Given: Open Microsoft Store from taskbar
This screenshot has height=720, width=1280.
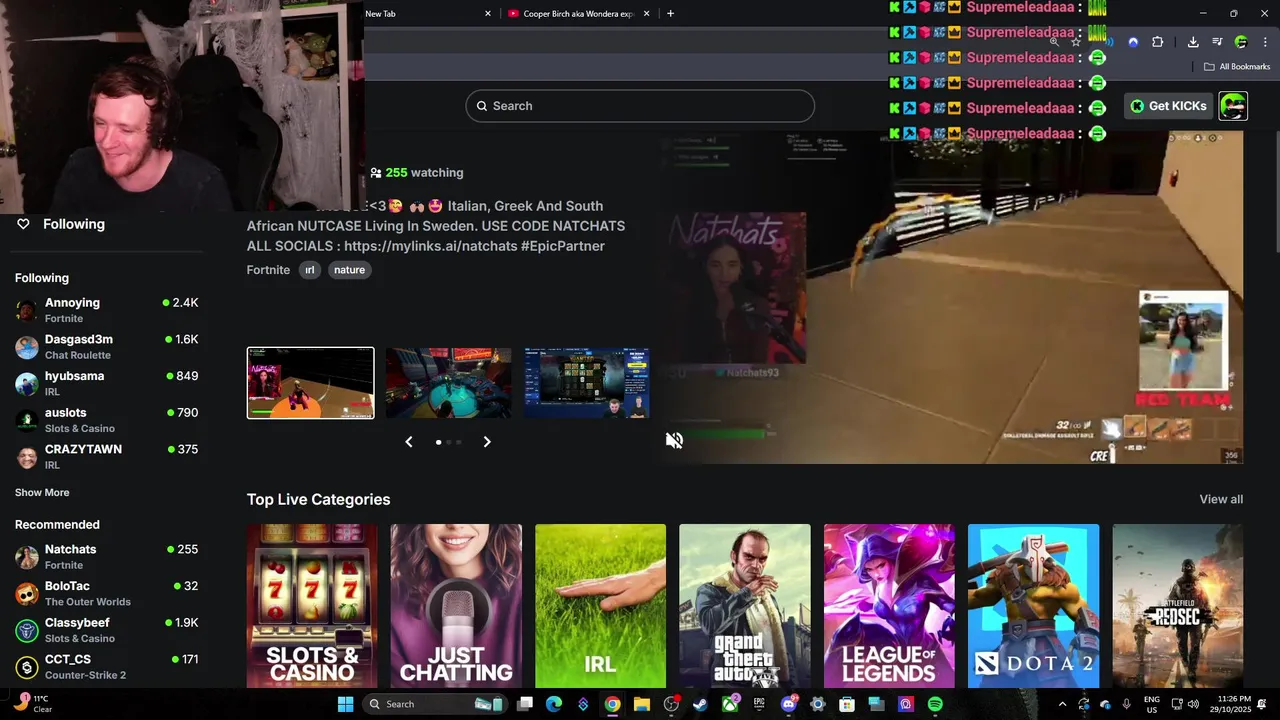Looking at the screenshot, I should coord(847,704).
